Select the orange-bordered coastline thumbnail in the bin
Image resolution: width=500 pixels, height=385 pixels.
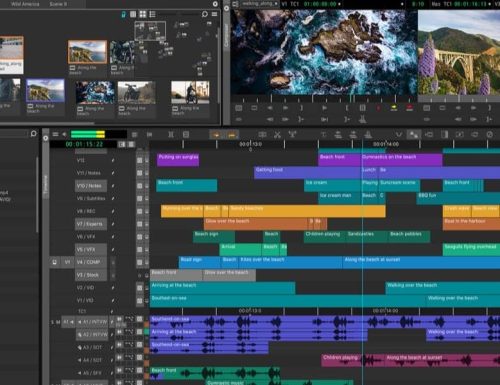[x=87, y=52]
